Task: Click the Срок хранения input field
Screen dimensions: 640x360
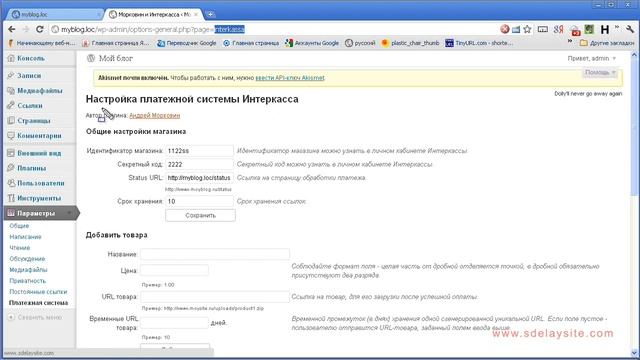Action: coord(200,201)
